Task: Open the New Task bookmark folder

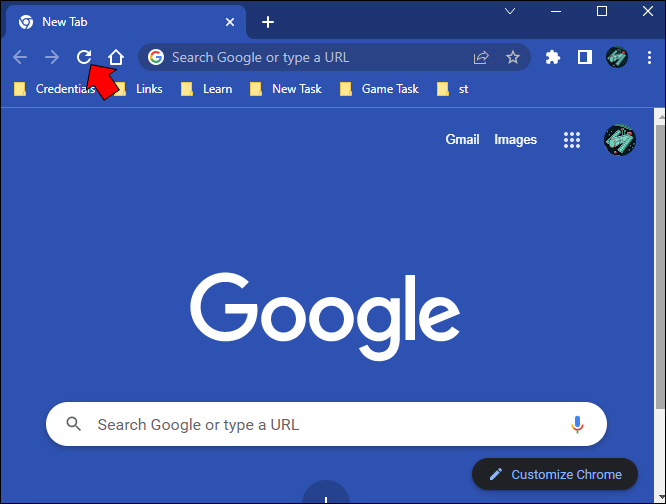Action: (x=286, y=89)
